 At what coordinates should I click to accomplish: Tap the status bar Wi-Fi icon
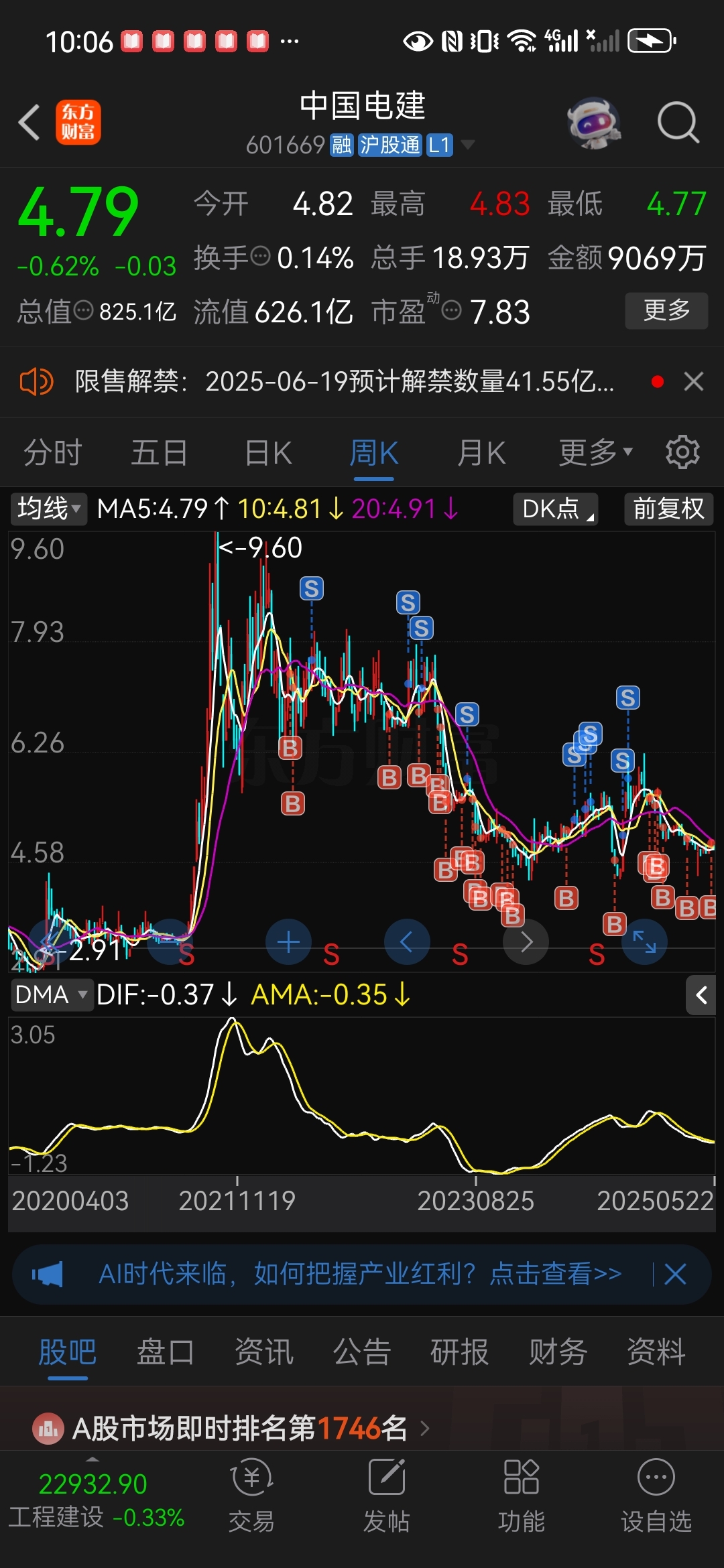pos(522,41)
